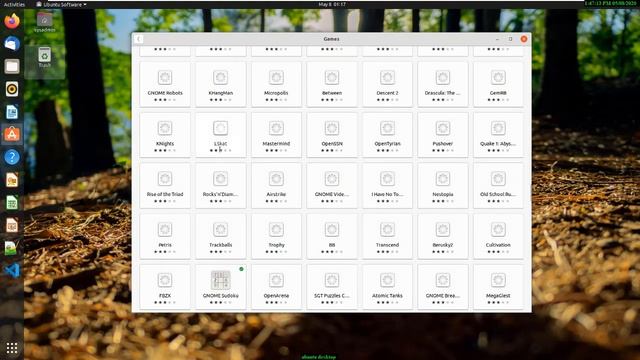Click the top bar clock
This screenshot has height=360, width=640.
332,4
